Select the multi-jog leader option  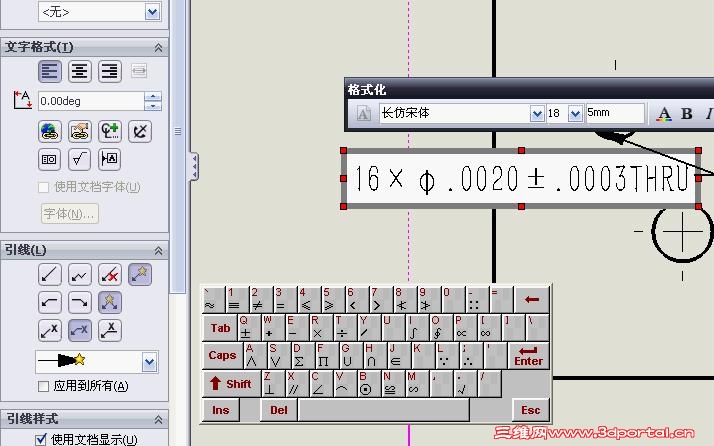80,275
